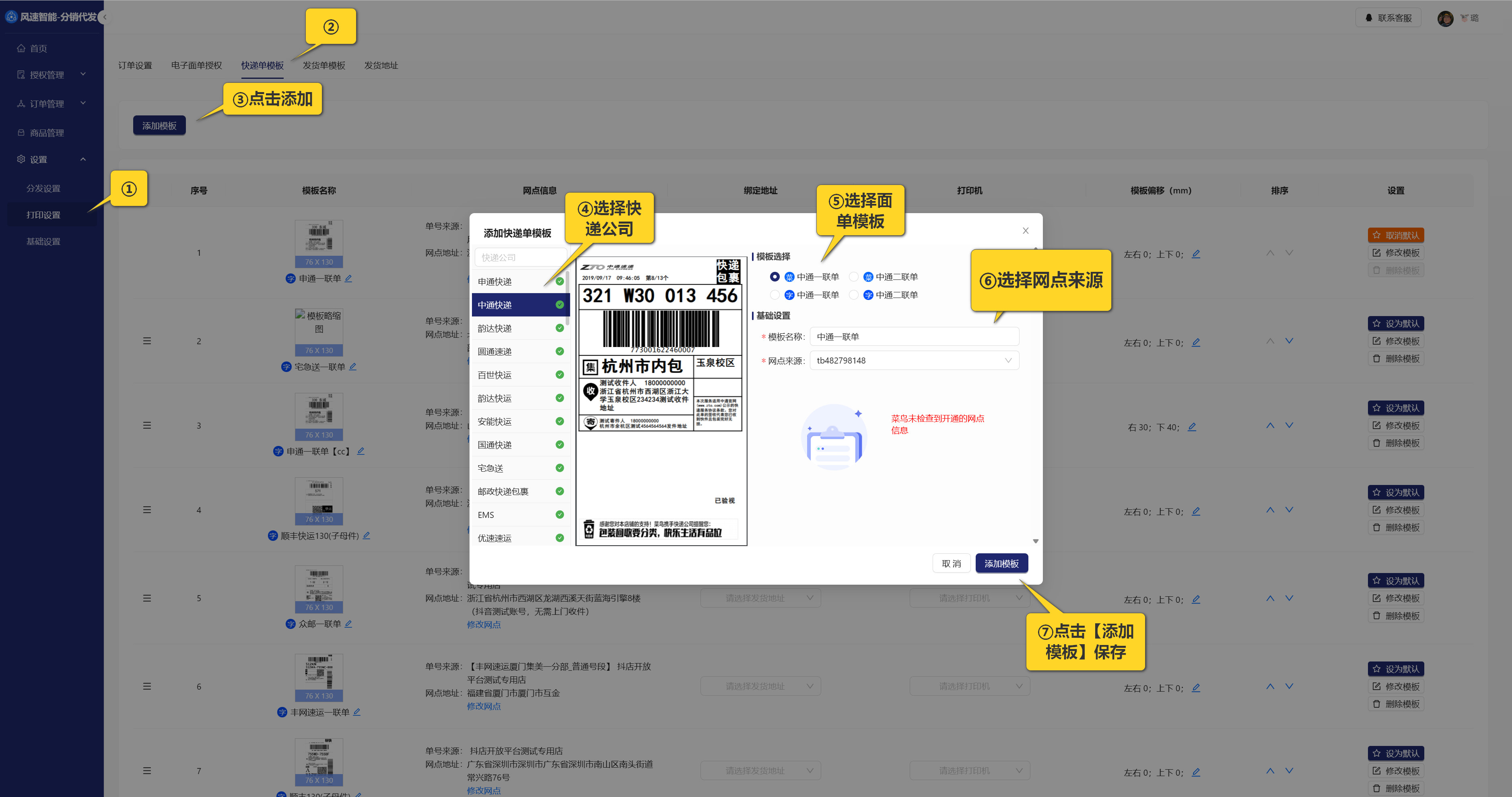Select first 中通一联单 radio option
Viewport: 1512px width, 797px height.
pos(775,277)
